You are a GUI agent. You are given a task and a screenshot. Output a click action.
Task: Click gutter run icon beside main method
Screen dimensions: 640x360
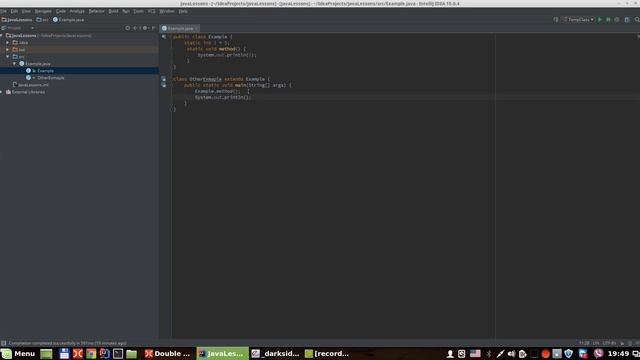click(164, 85)
